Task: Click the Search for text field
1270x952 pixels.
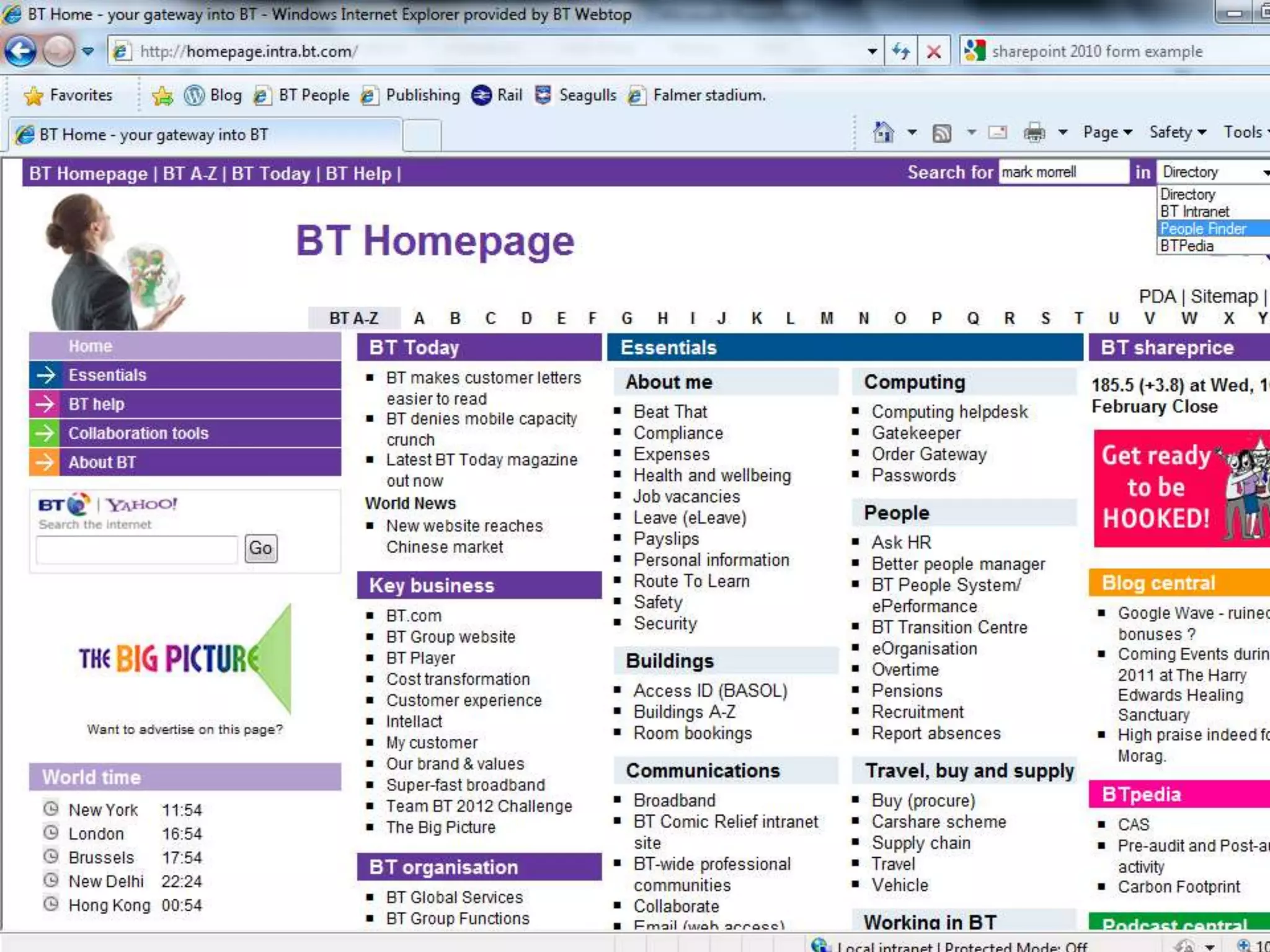Action: pos(1064,172)
